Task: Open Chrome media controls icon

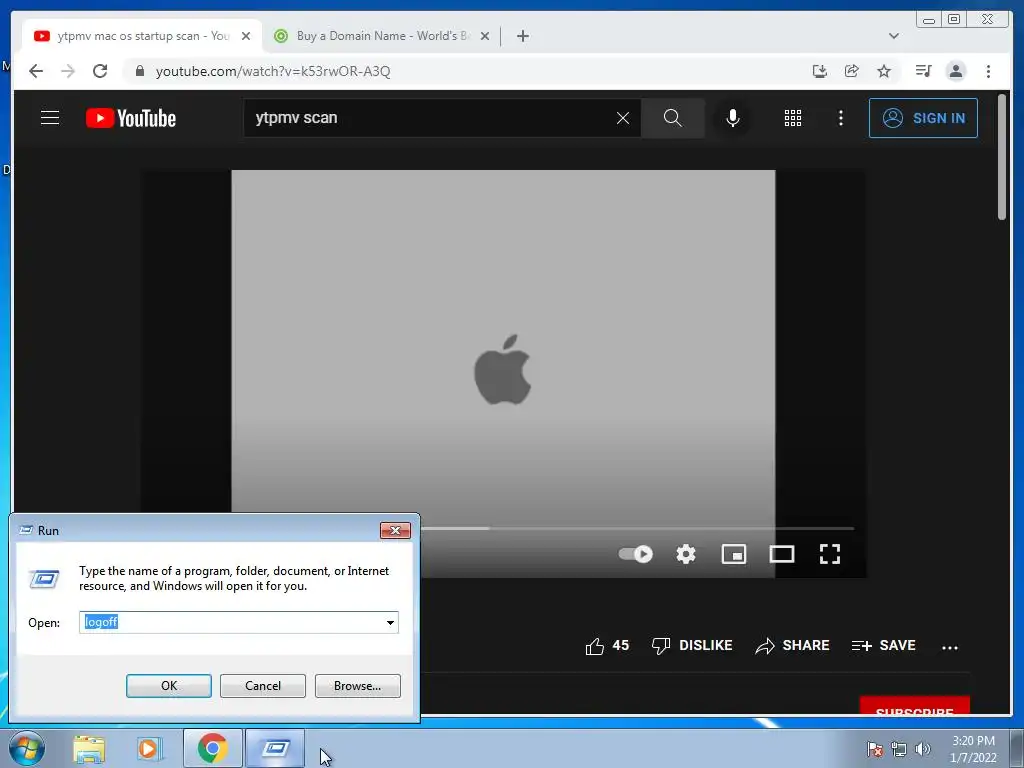Action: (923, 71)
